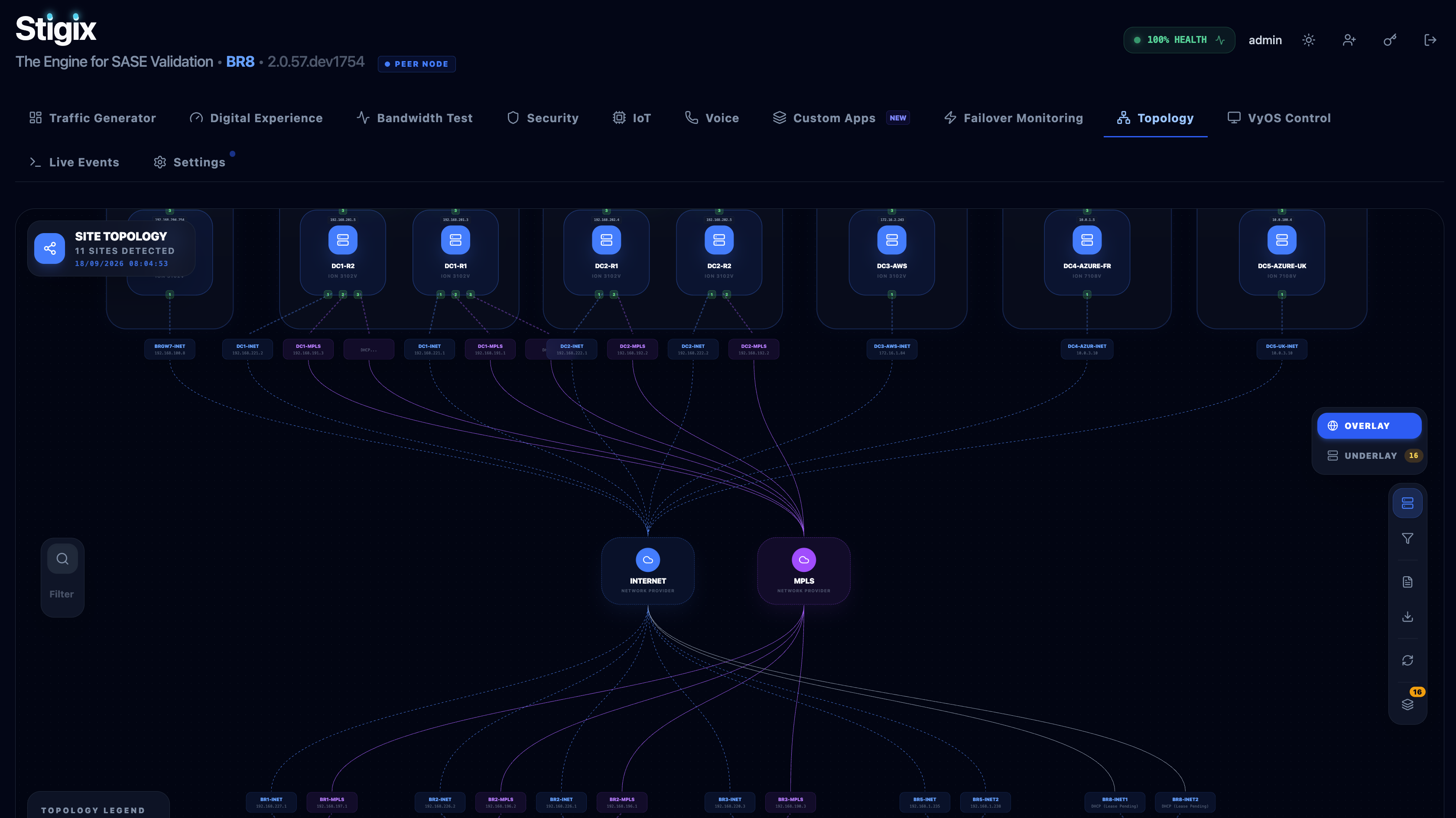Click the PEER NODE badge
Screen dimensions: 1456x818
(x=416, y=64)
